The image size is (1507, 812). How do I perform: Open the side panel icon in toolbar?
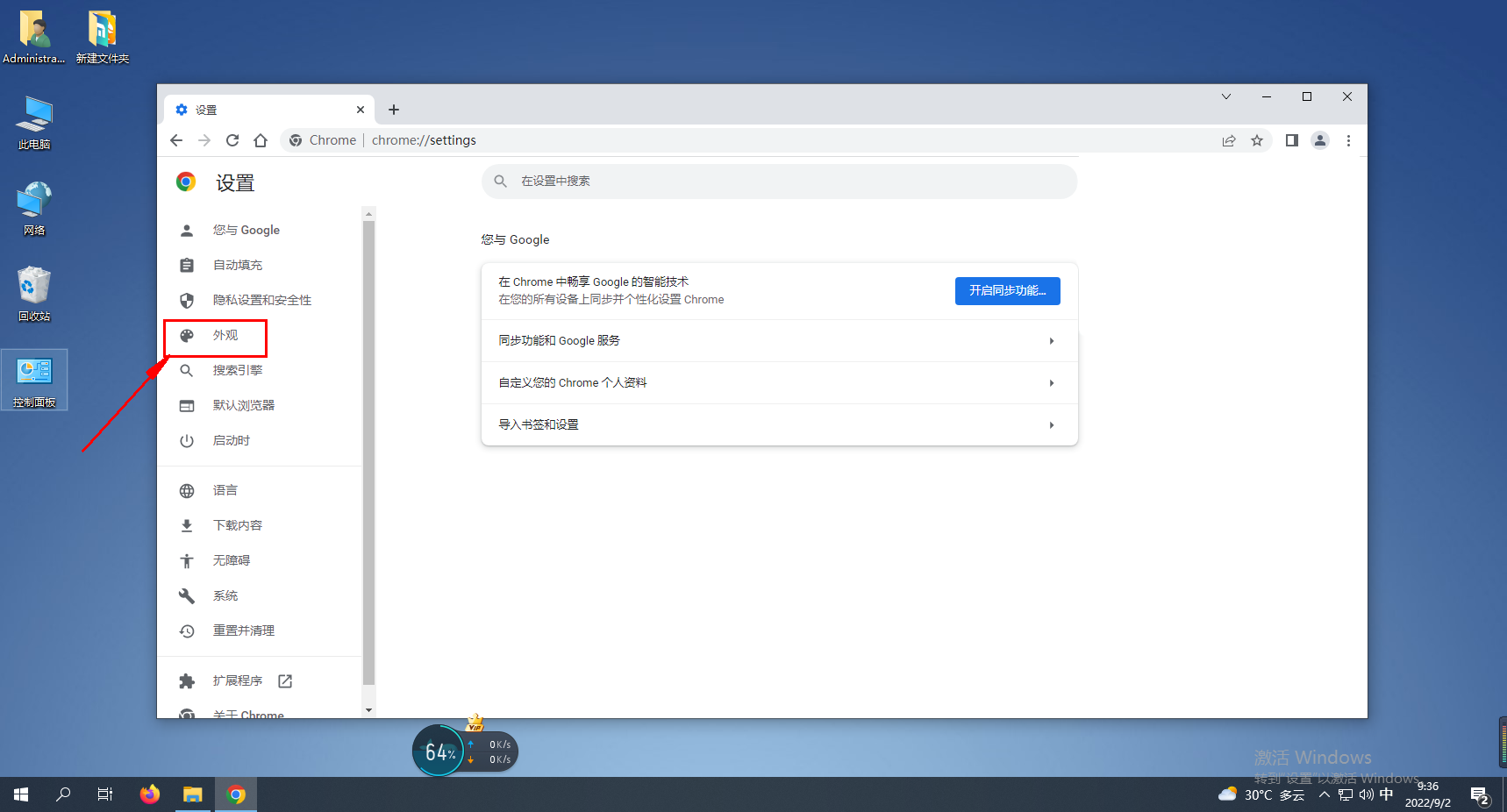pyautogui.click(x=1291, y=140)
